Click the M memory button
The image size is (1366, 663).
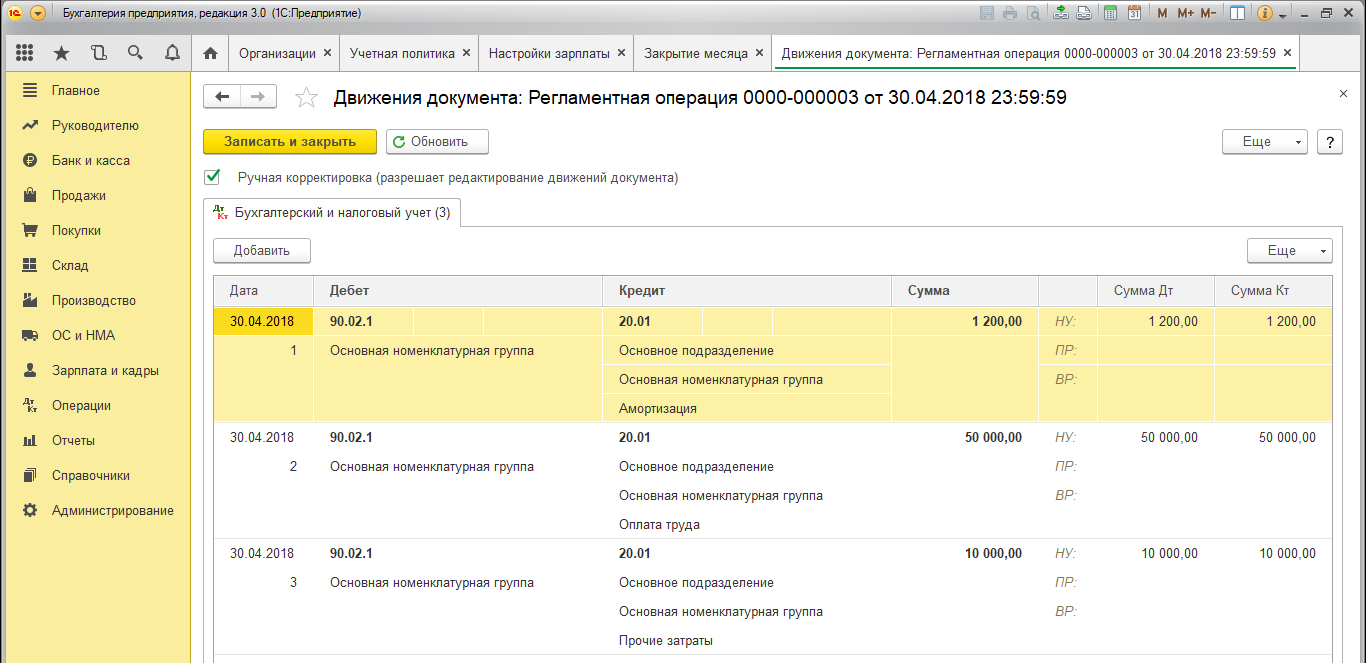1162,14
